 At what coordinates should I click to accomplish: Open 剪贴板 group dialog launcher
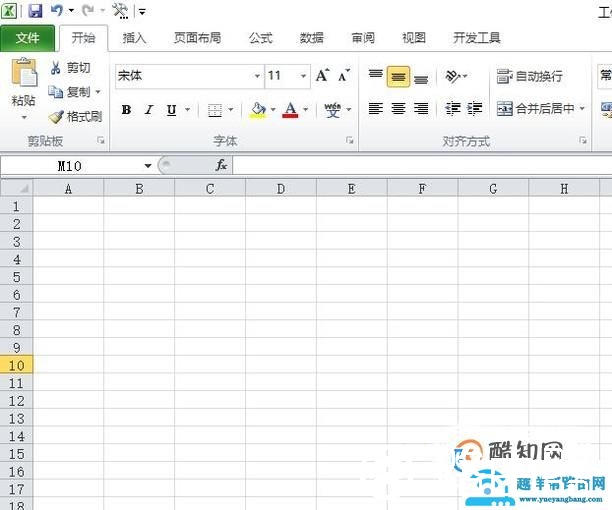[101, 140]
